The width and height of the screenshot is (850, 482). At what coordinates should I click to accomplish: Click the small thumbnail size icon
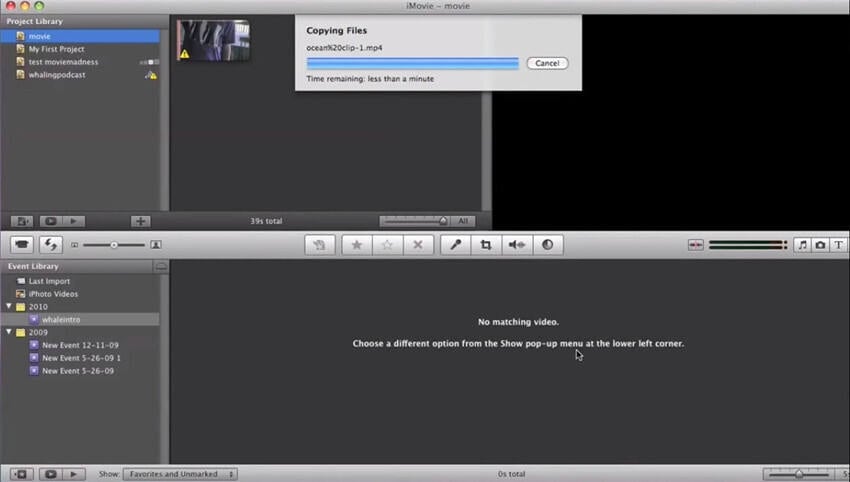click(75, 245)
